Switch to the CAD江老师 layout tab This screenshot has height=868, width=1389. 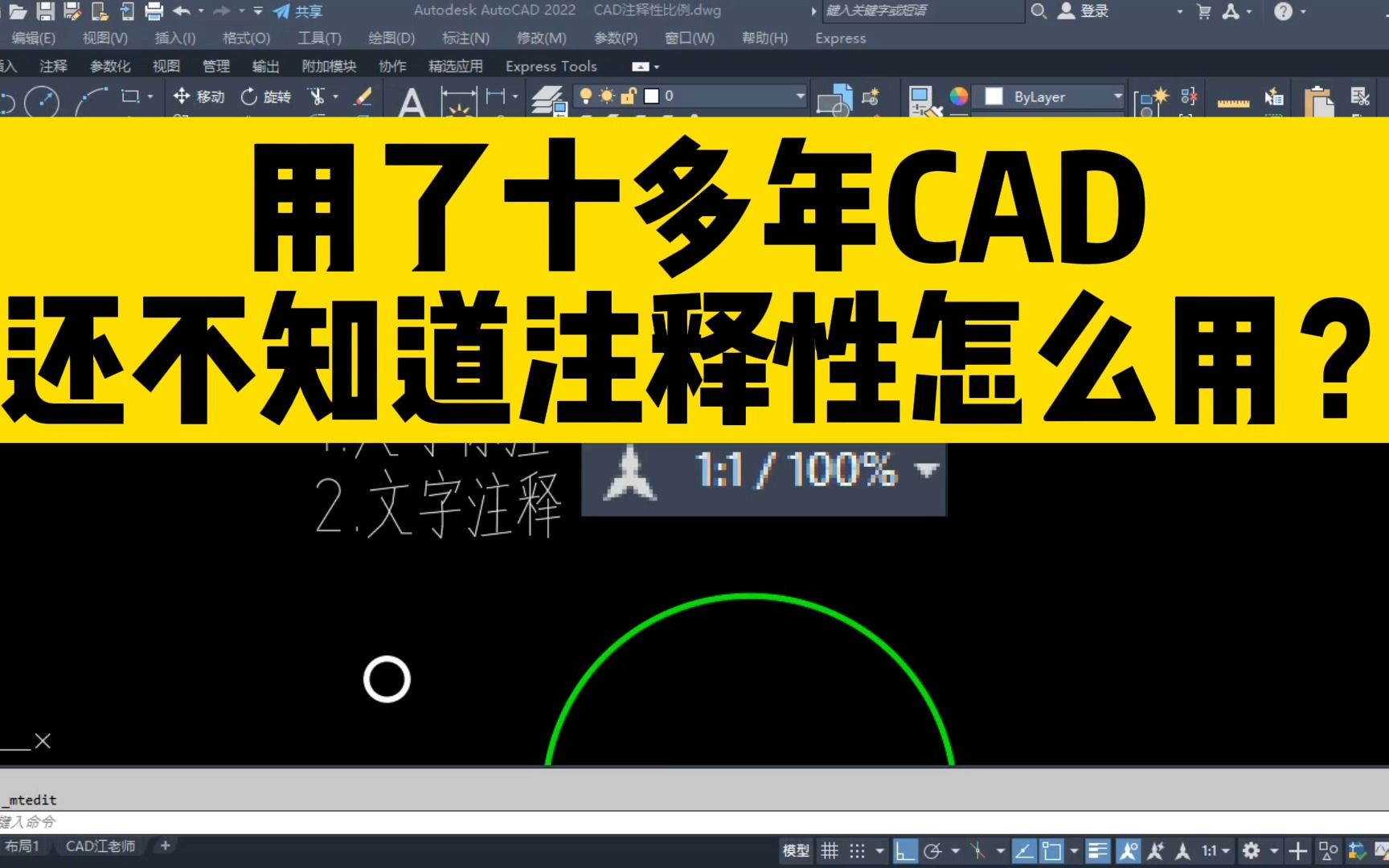point(100,846)
